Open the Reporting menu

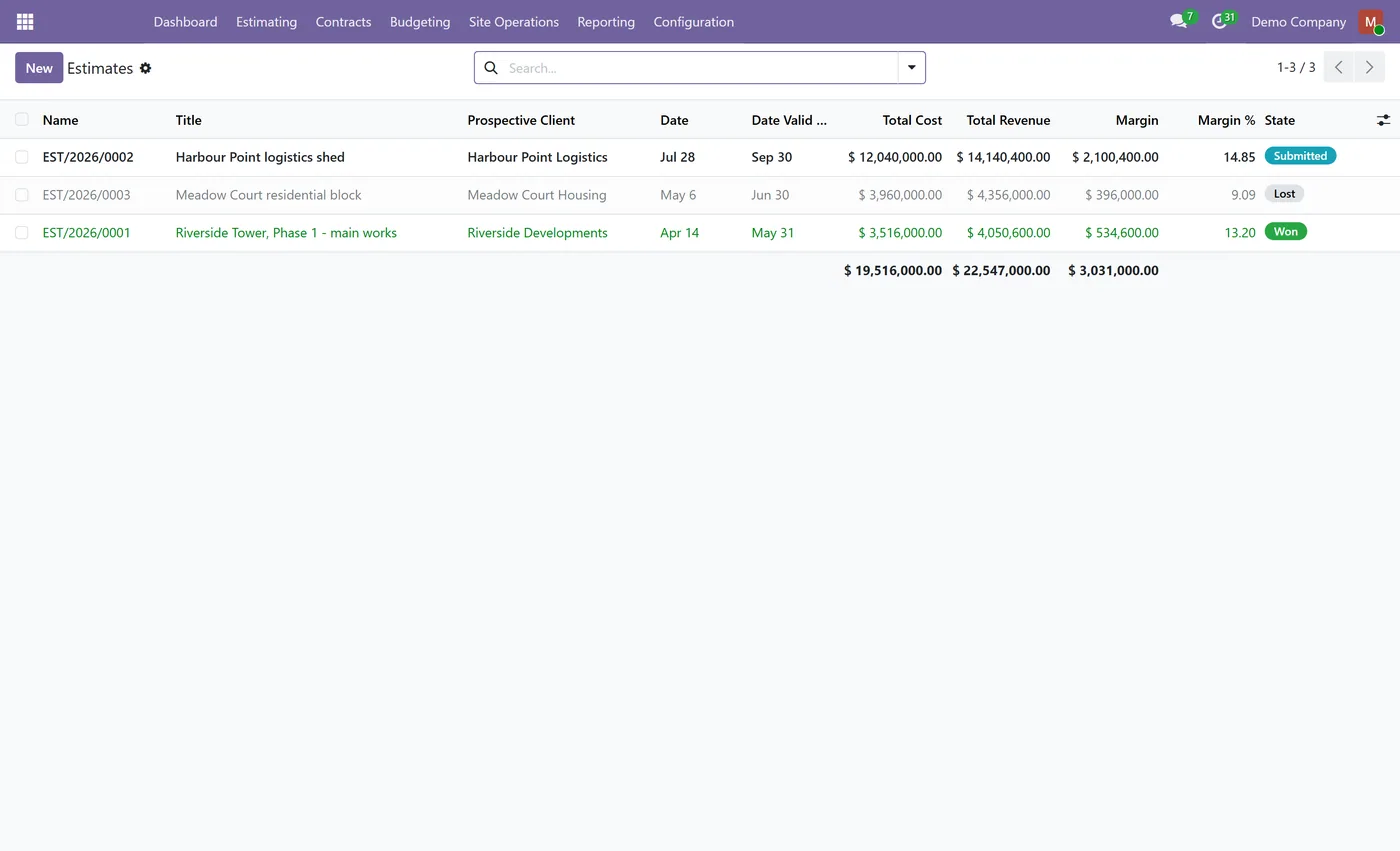[606, 22]
